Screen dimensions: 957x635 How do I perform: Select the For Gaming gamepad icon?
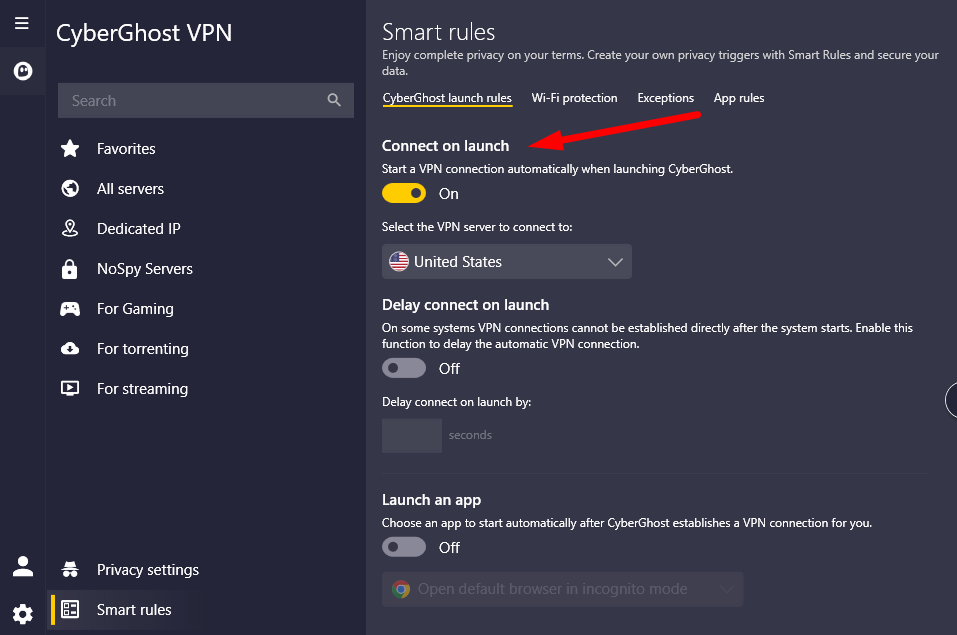(70, 308)
